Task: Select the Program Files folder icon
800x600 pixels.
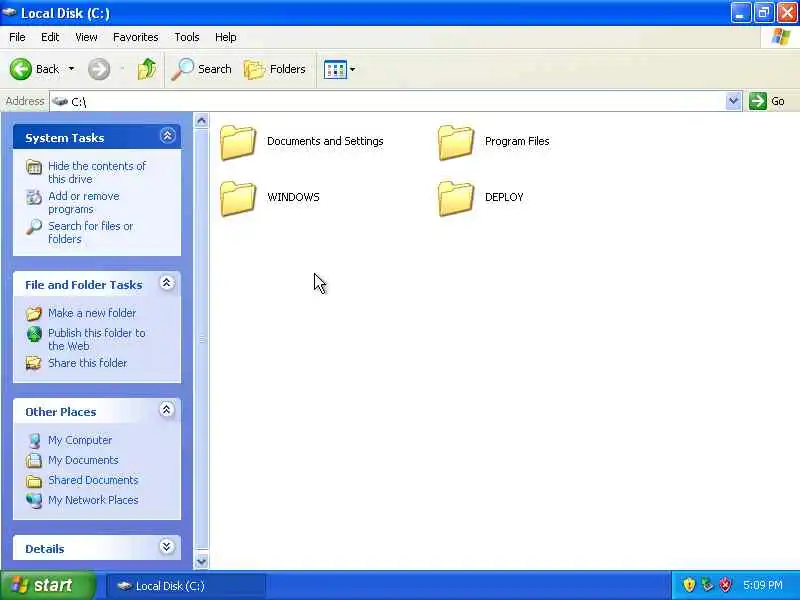Action: pos(456,142)
